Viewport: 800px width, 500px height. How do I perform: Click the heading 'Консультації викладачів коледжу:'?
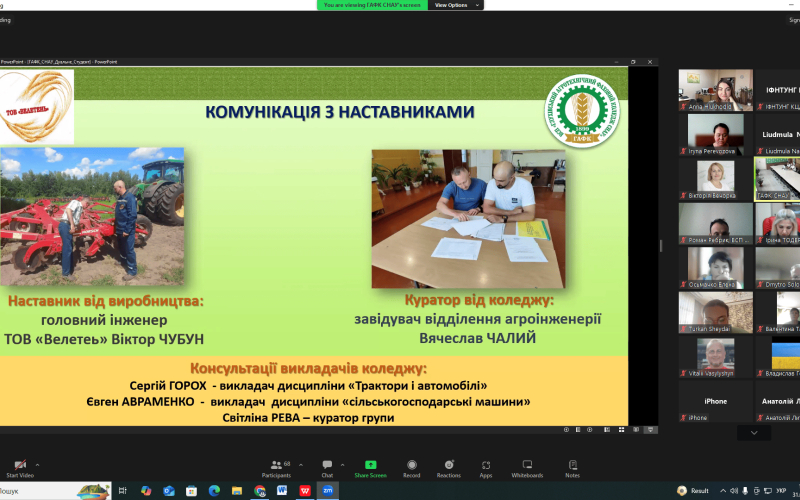(309, 368)
